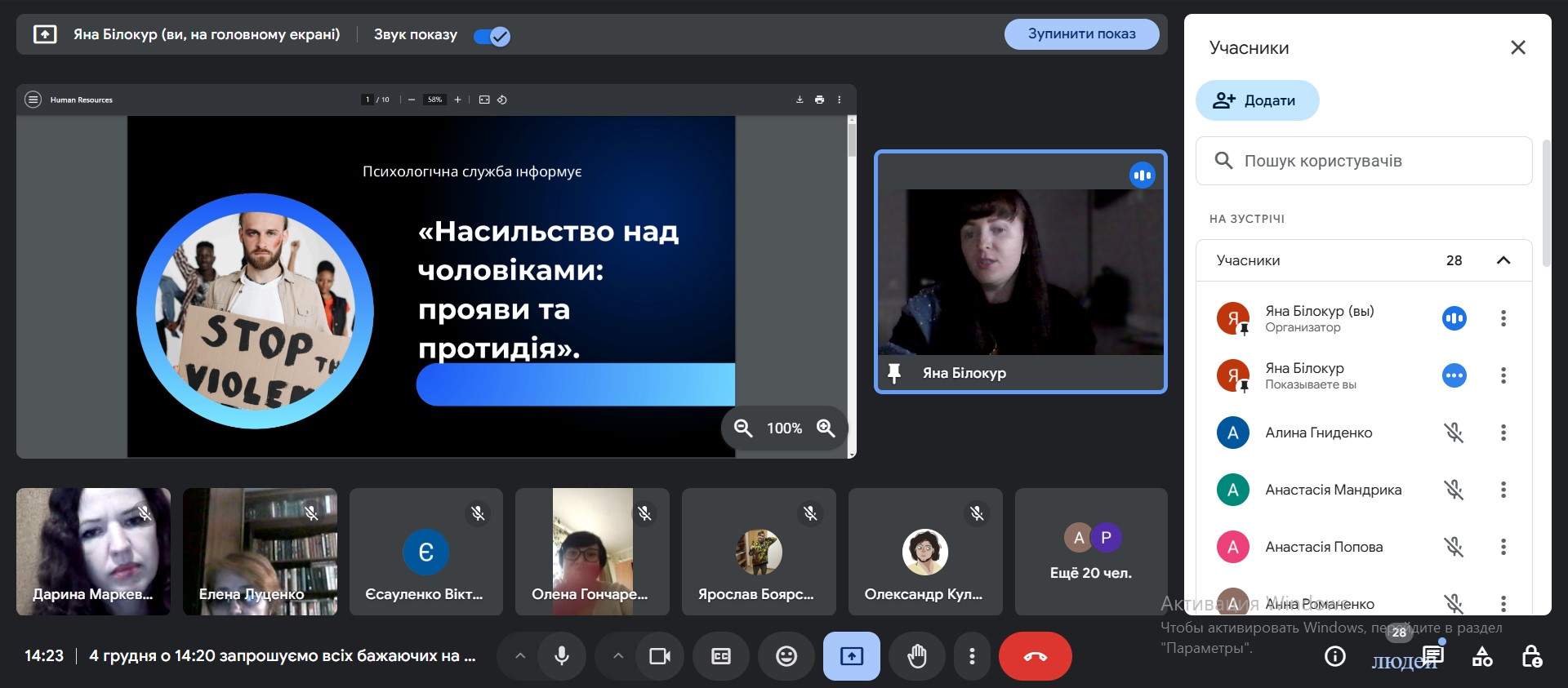Open more options for Алина Гниденко
This screenshot has width=1568, height=688.
point(1503,433)
